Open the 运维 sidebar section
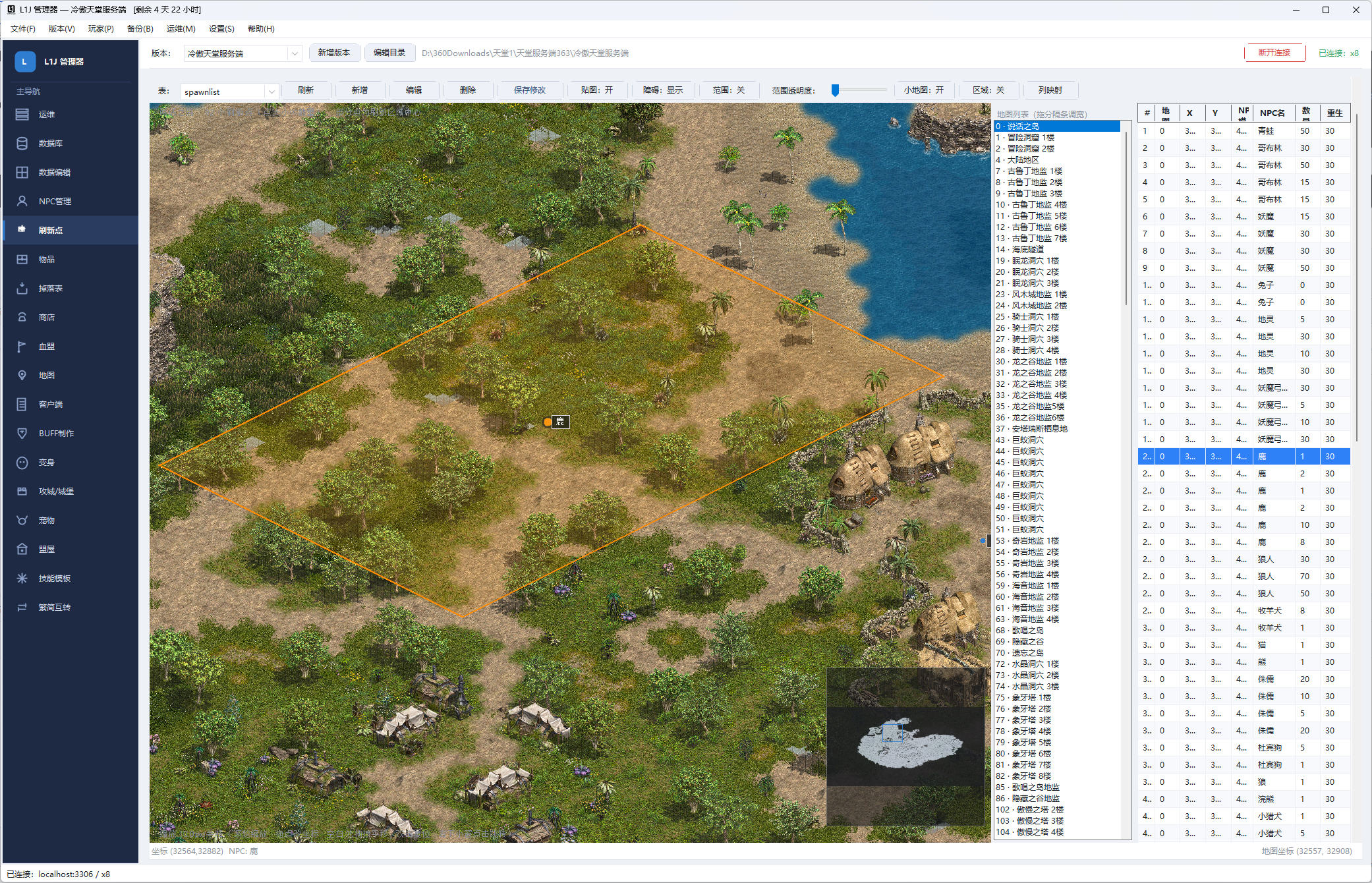Viewport: 1372px width, 883px height. [x=71, y=115]
